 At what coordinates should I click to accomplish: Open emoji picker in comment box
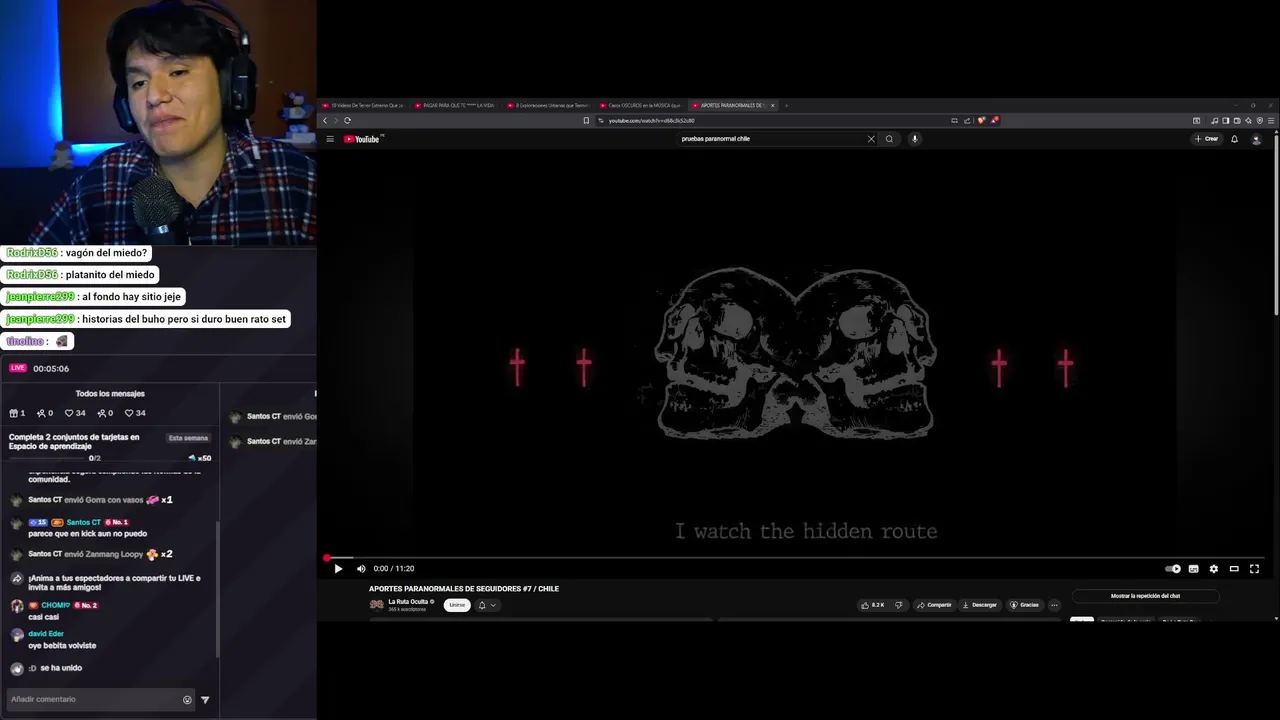pyautogui.click(x=187, y=700)
